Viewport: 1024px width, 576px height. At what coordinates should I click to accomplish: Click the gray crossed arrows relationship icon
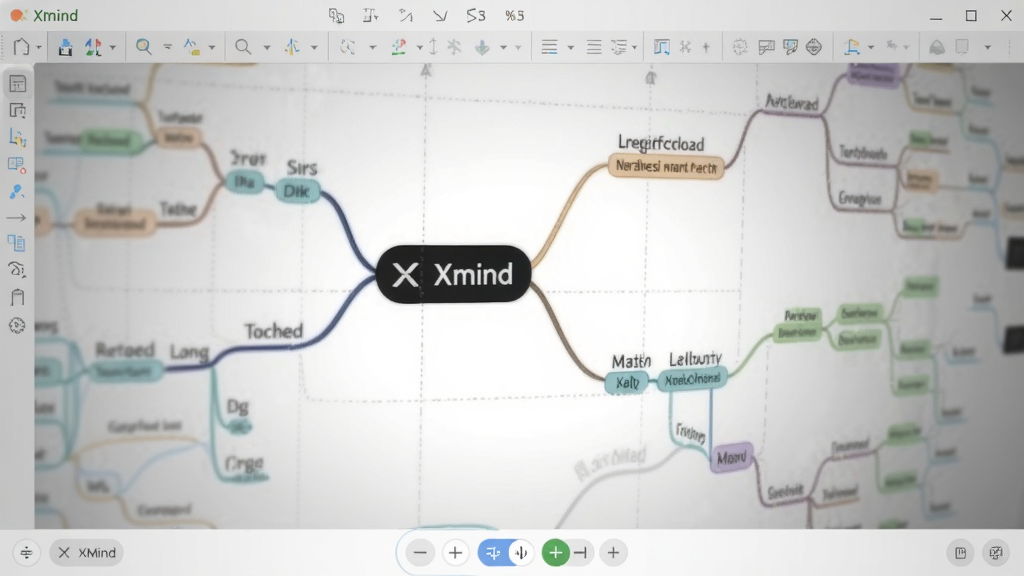pos(685,46)
